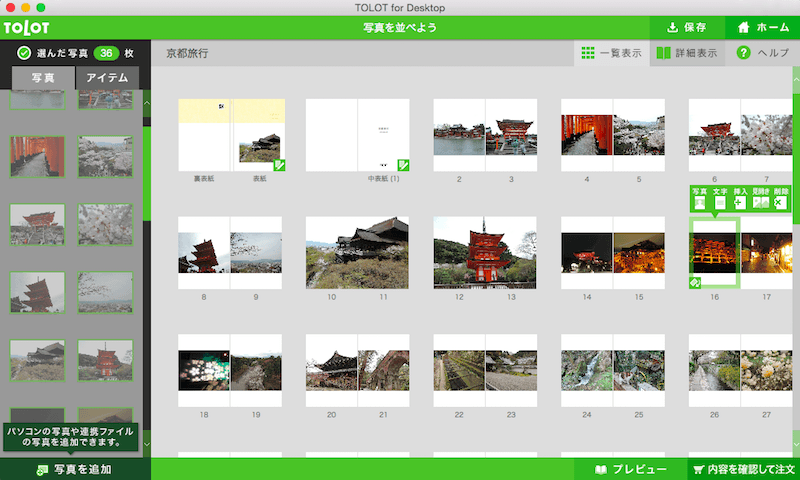The image size is (800, 480).
Task: Select page 19 valley view photo
Action: 256,370
